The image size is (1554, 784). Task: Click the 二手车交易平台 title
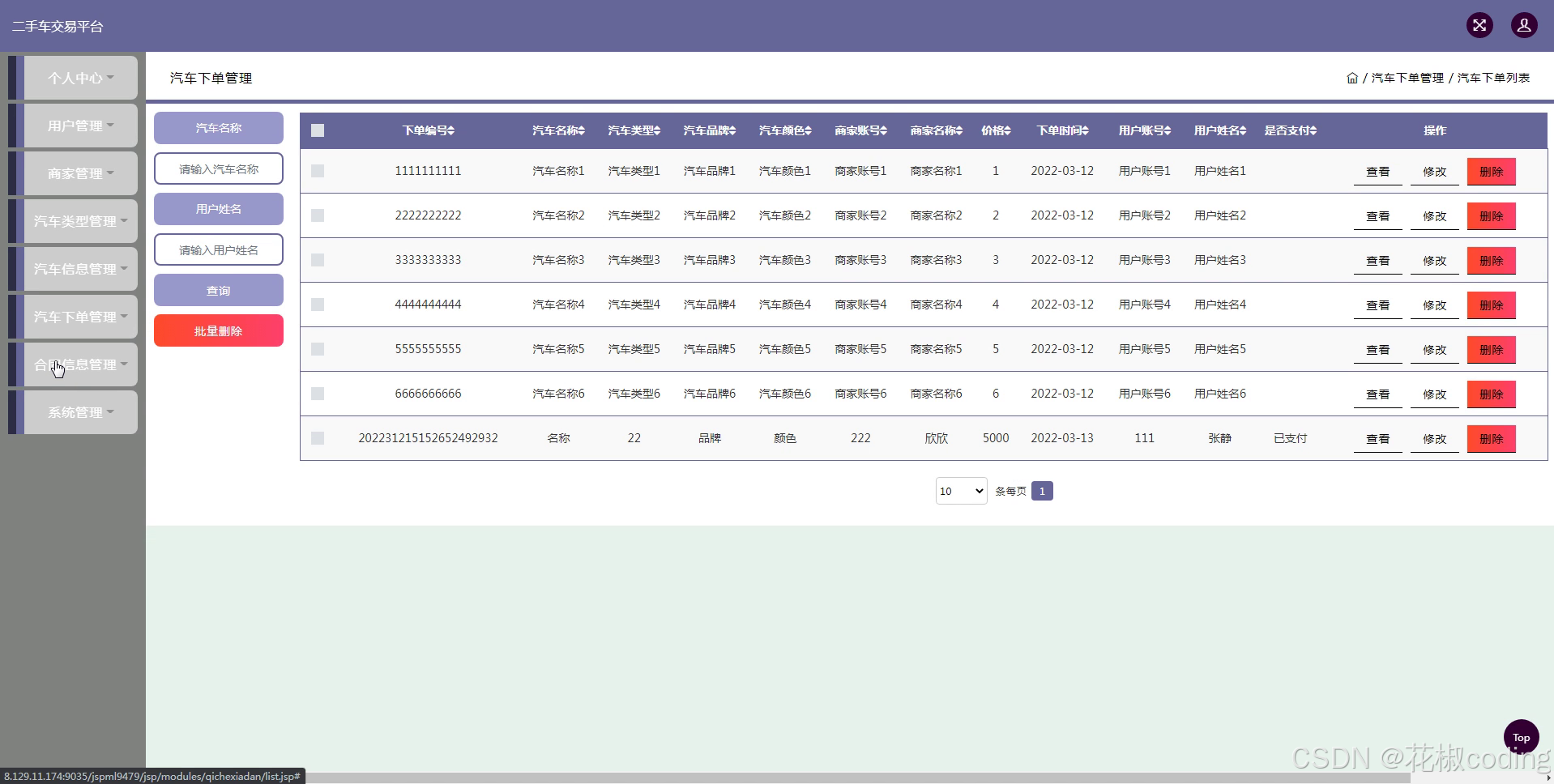click(x=58, y=26)
